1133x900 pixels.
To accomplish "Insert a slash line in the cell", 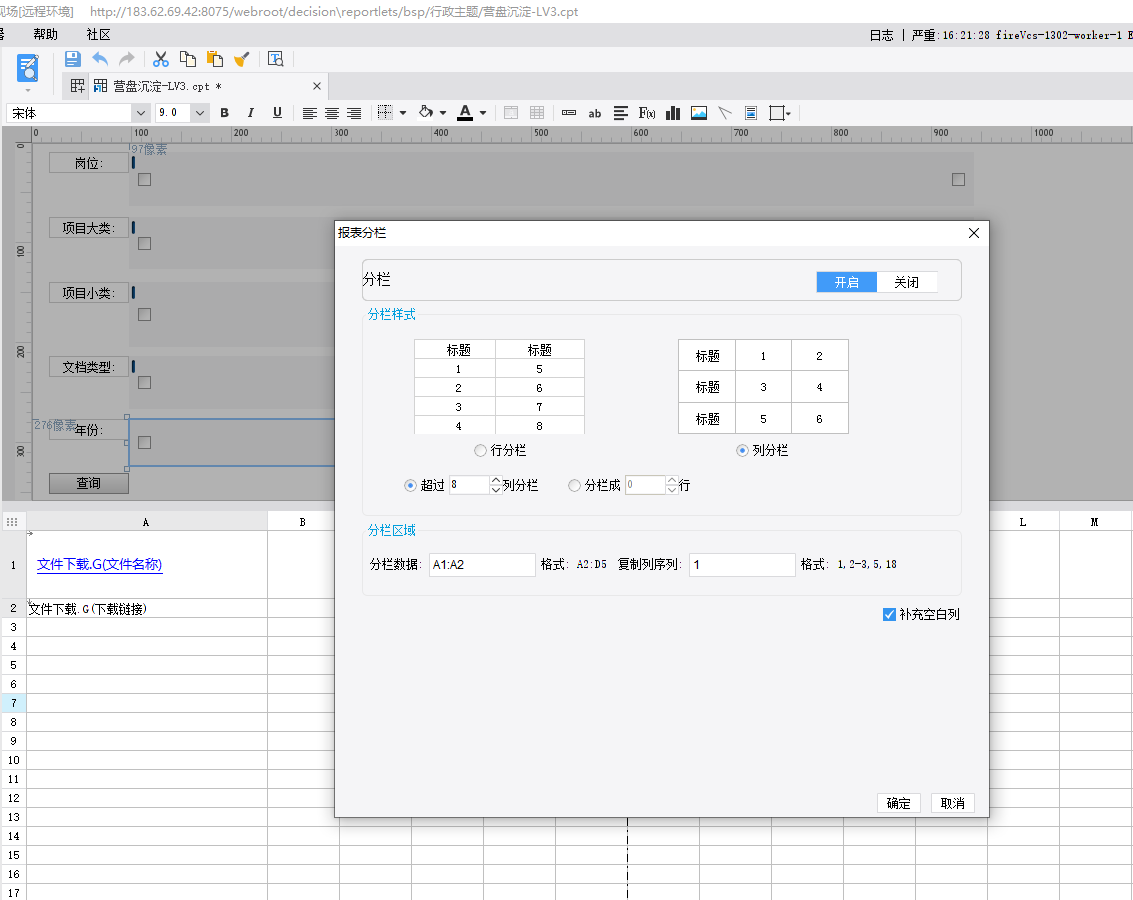I will pyautogui.click(x=725, y=113).
